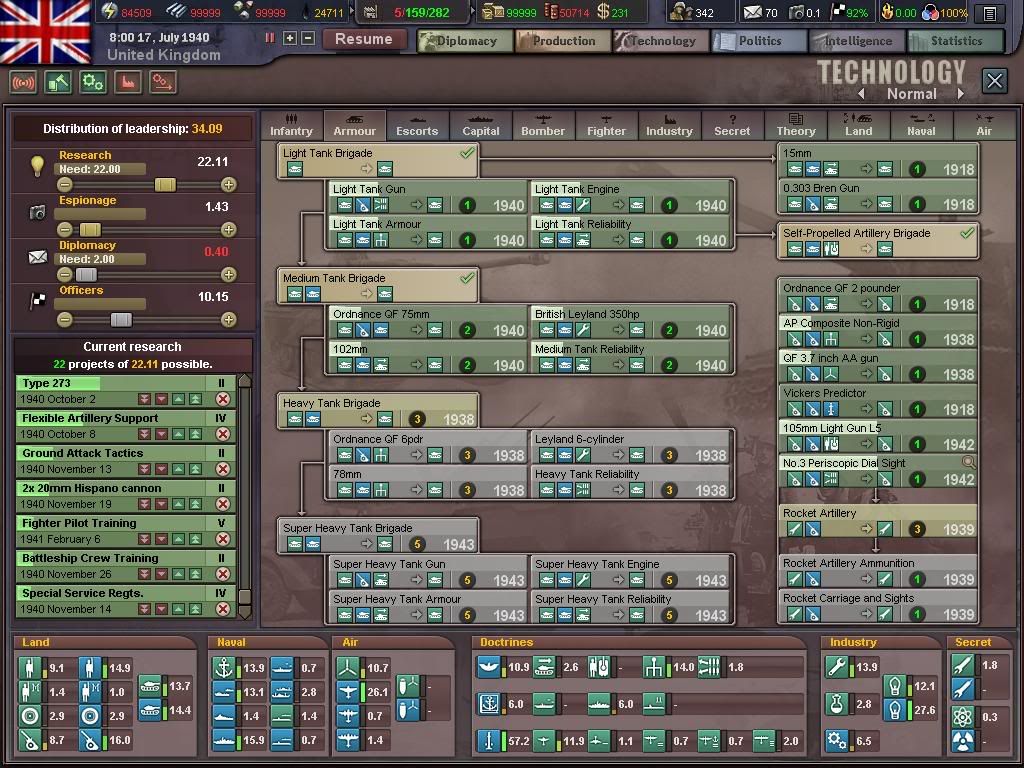Image resolution: width=1024 pixels, height=768 pixels.
Task: Toggle the red factory chart button
Action: coord(128,83)
